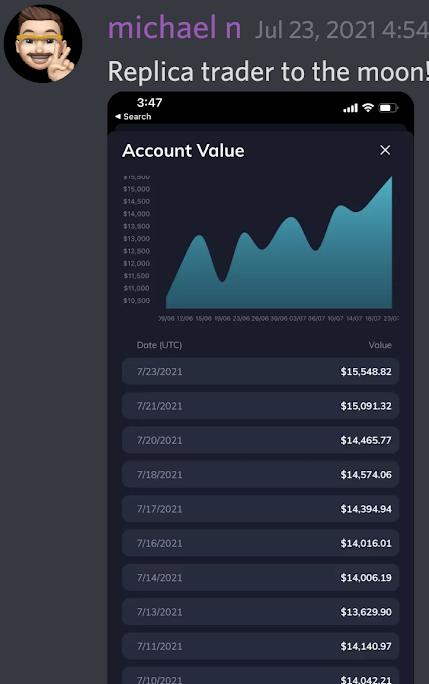The height and width of the screenshot is (684, 429).
Task: Select the 7/13/2021 row showing $13,629.90
Action: click(x=261, y=612)
